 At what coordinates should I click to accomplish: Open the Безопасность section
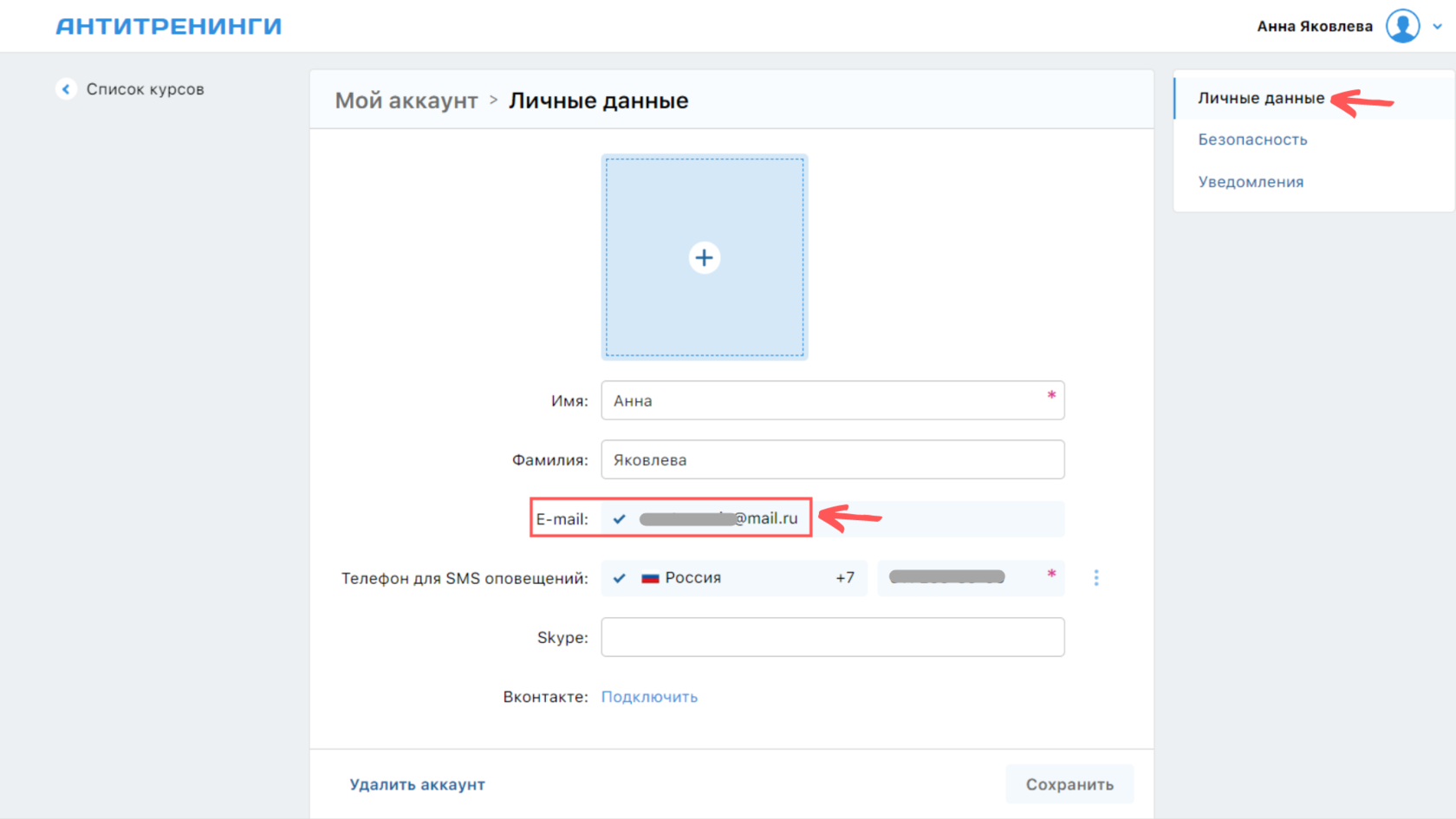pyautogui.click(x=1252, y=140)
